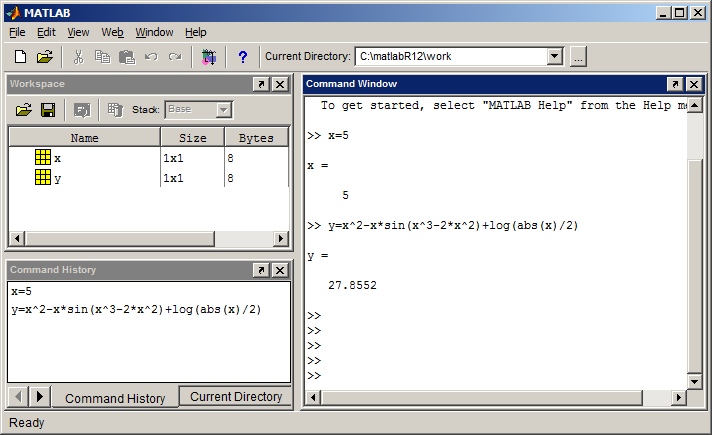Save the workspace with the floppy disk icon
This screenshot has width=712, height=435.
pyautogui.click(x=48, y=110)
